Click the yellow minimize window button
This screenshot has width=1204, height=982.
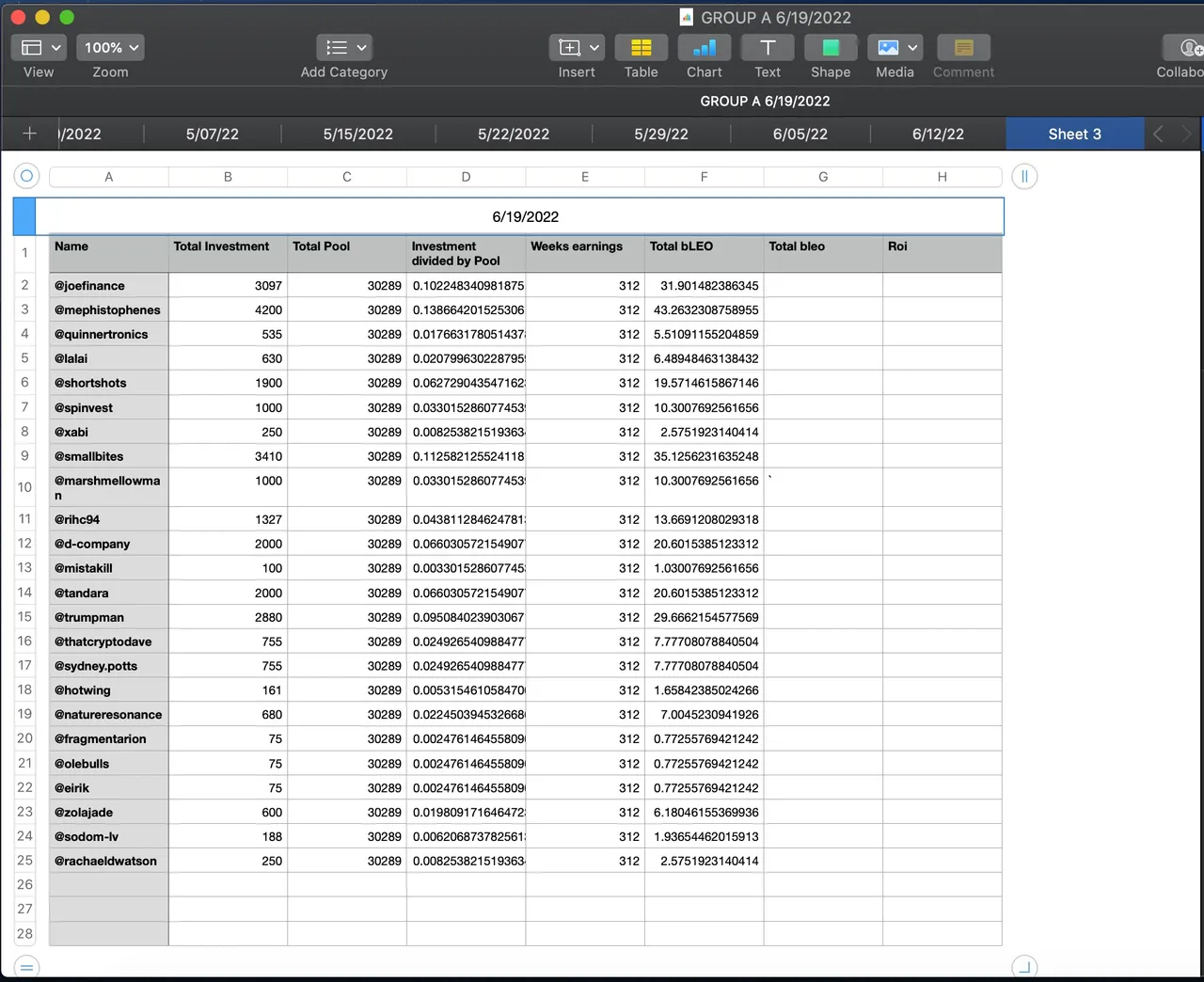pos(42,17)
